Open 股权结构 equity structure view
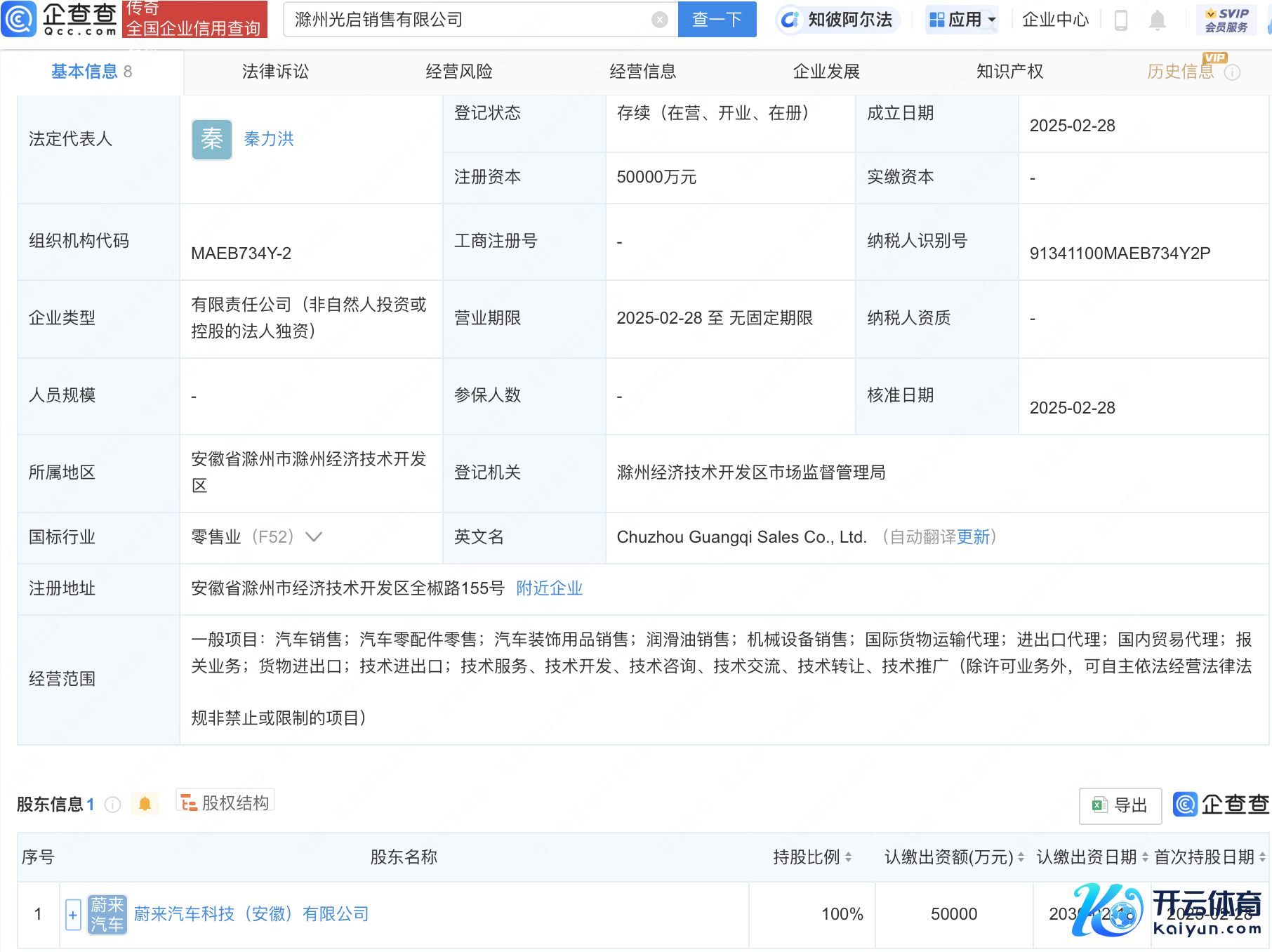Screen dimensions: 1272x952 (225, 803)
